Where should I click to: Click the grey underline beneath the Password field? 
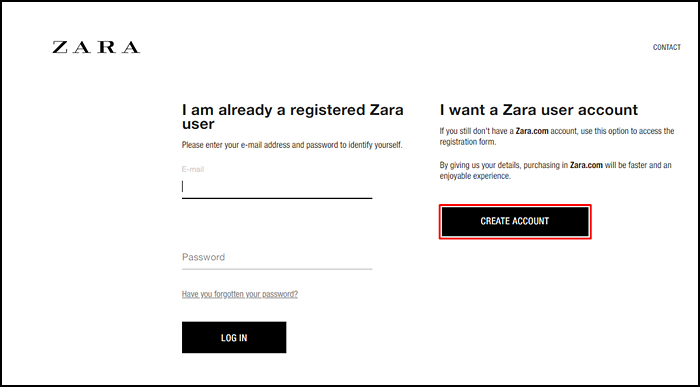(x=277, y=269)
